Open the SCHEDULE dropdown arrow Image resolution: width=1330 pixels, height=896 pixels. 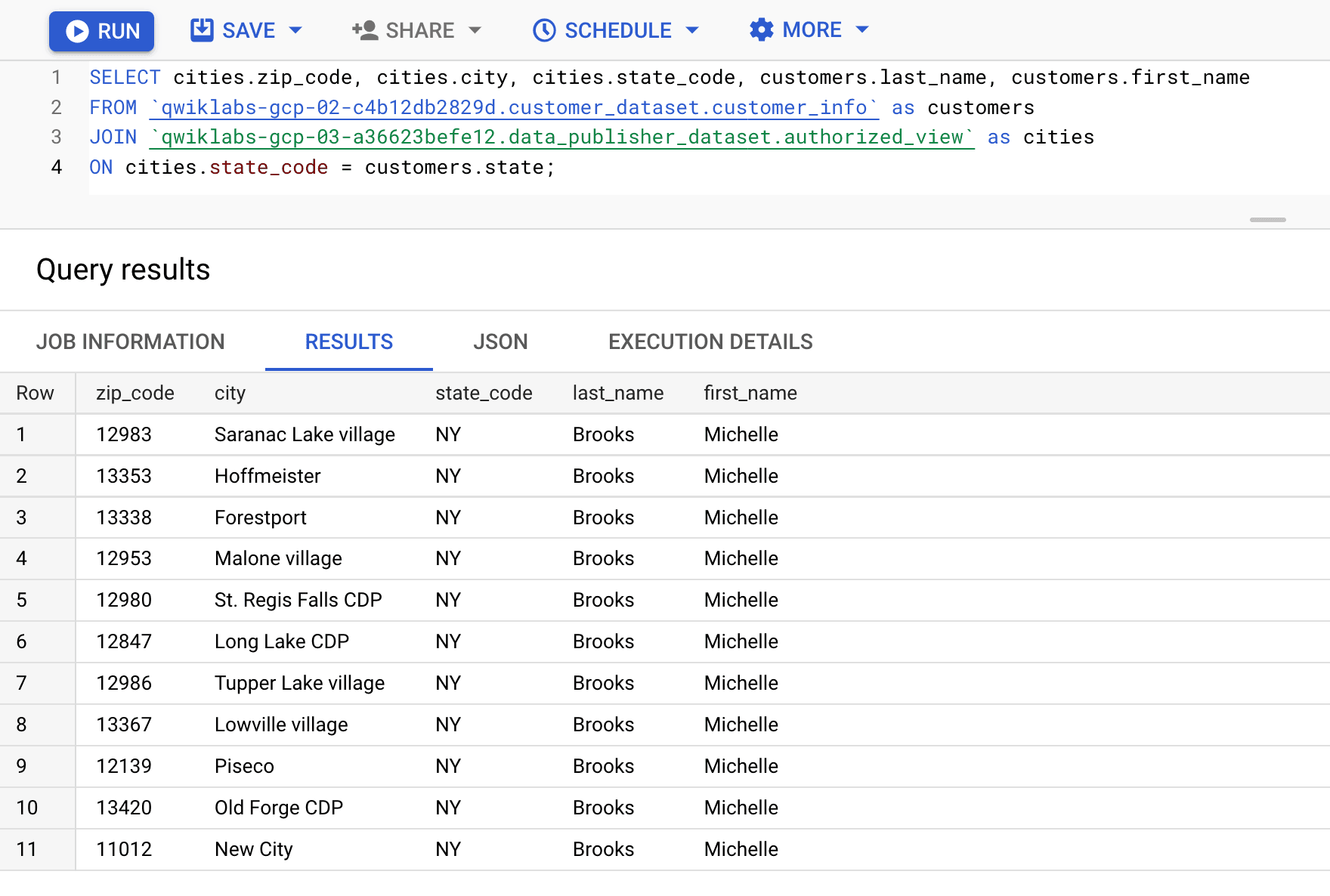(x=692, y=30)
